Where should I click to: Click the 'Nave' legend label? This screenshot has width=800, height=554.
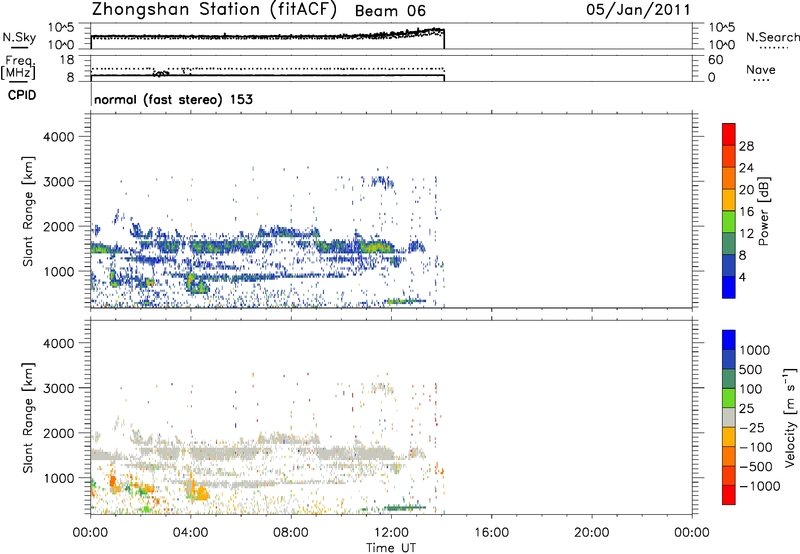(761, 70)
